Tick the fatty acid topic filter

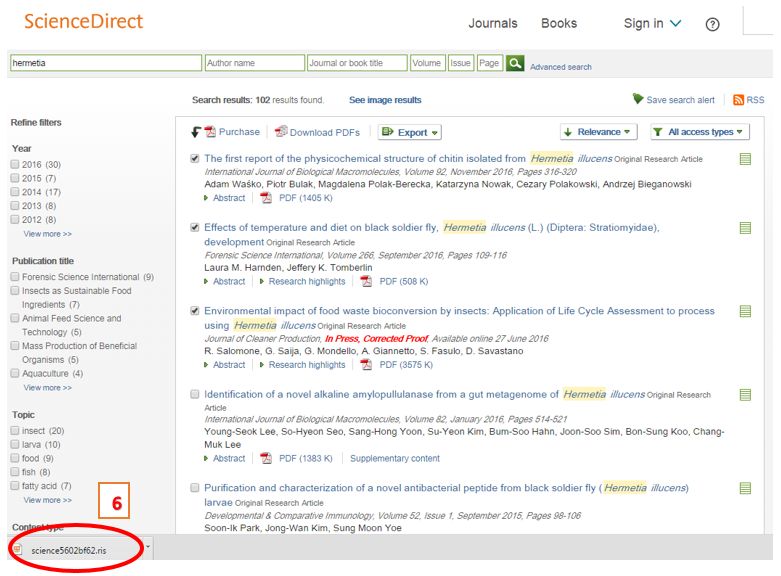15,485
